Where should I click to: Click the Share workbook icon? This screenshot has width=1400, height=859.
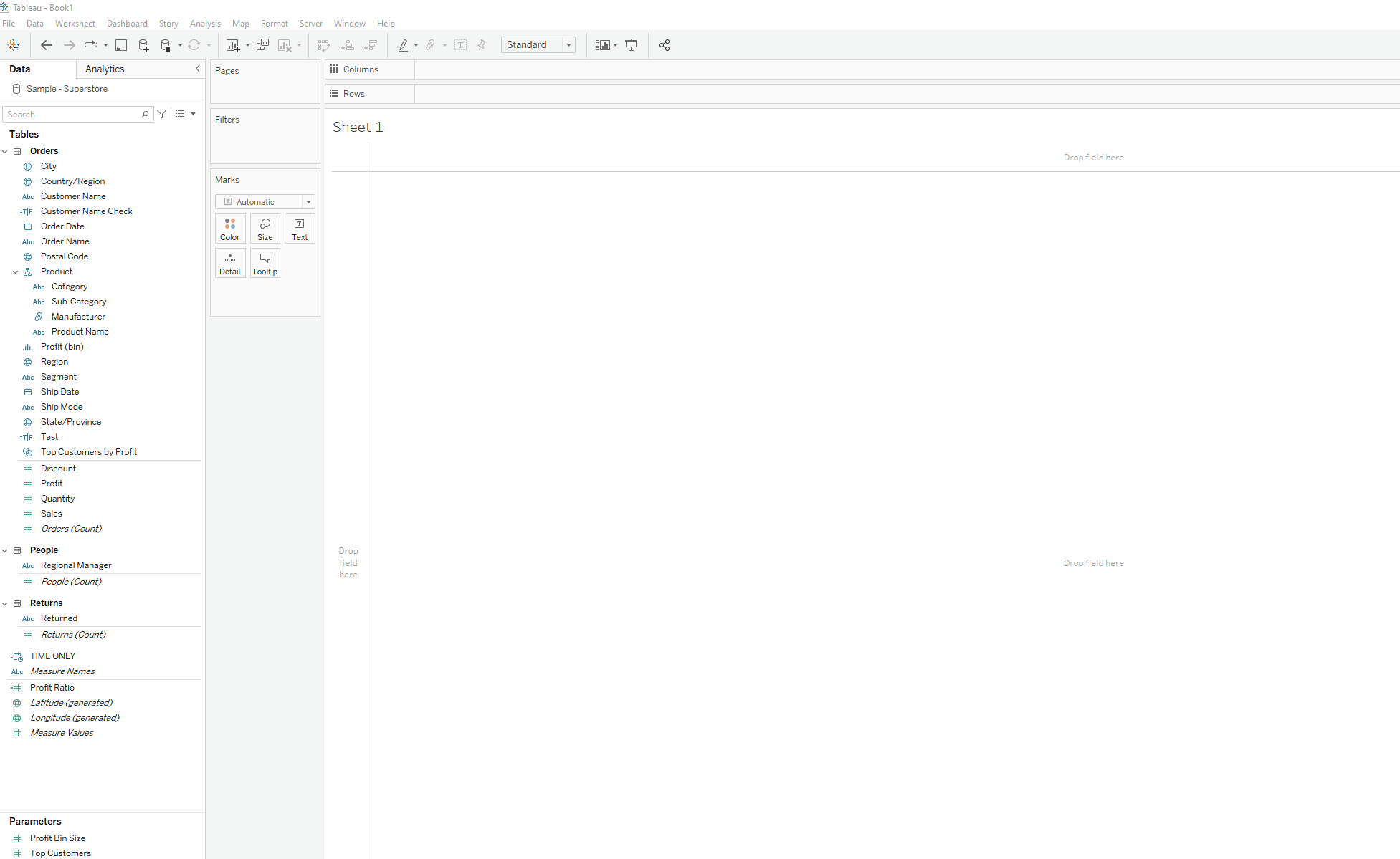tap(665, 45)
